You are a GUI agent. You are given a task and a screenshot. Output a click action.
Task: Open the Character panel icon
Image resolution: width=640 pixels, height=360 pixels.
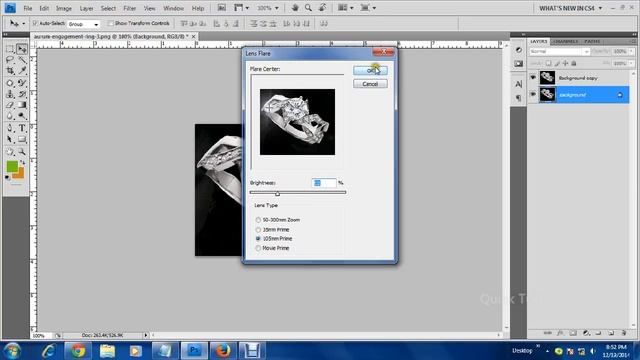(518, 84)
